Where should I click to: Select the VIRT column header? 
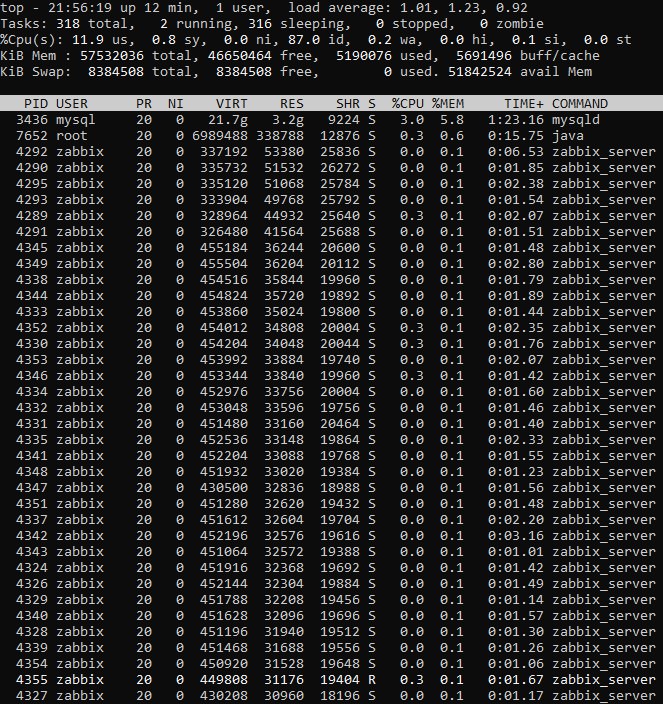pyautogui.click(x=232, y=104)
